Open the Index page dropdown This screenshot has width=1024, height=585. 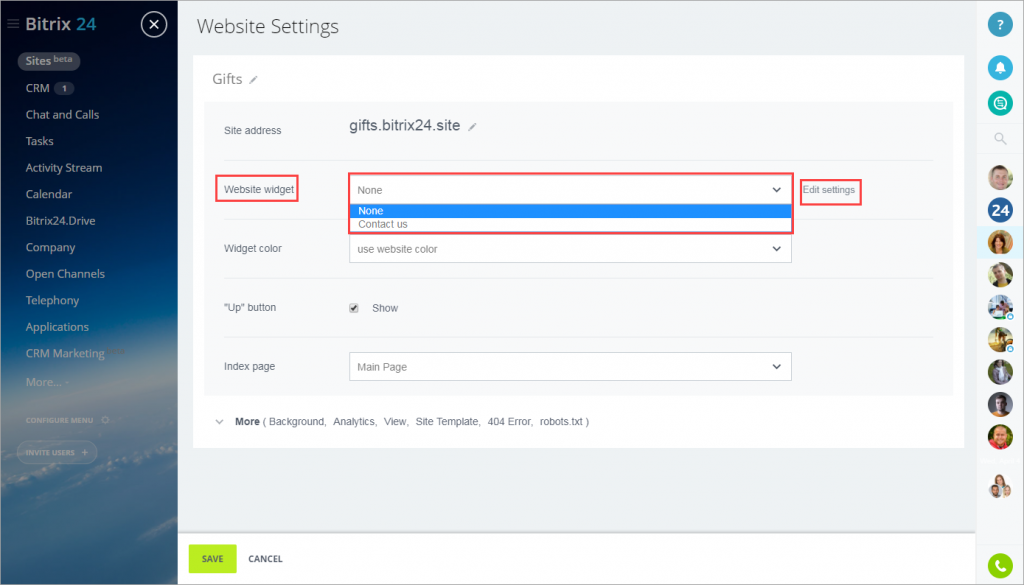570,367
